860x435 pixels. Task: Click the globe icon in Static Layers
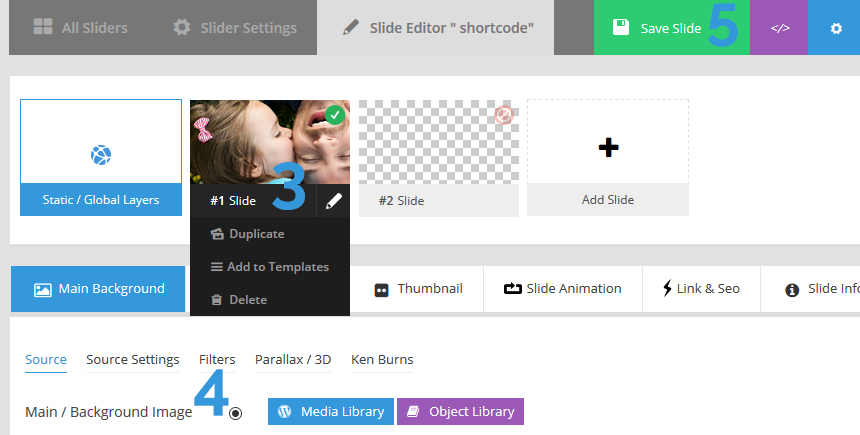point(101,155)
